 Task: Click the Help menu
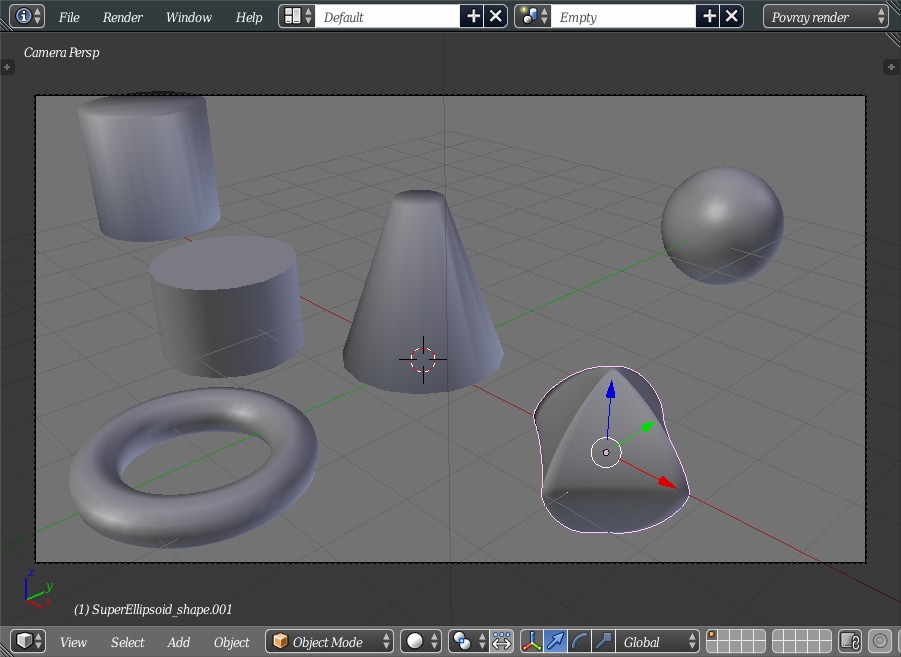pyautogui.click(x=249, y=17)
